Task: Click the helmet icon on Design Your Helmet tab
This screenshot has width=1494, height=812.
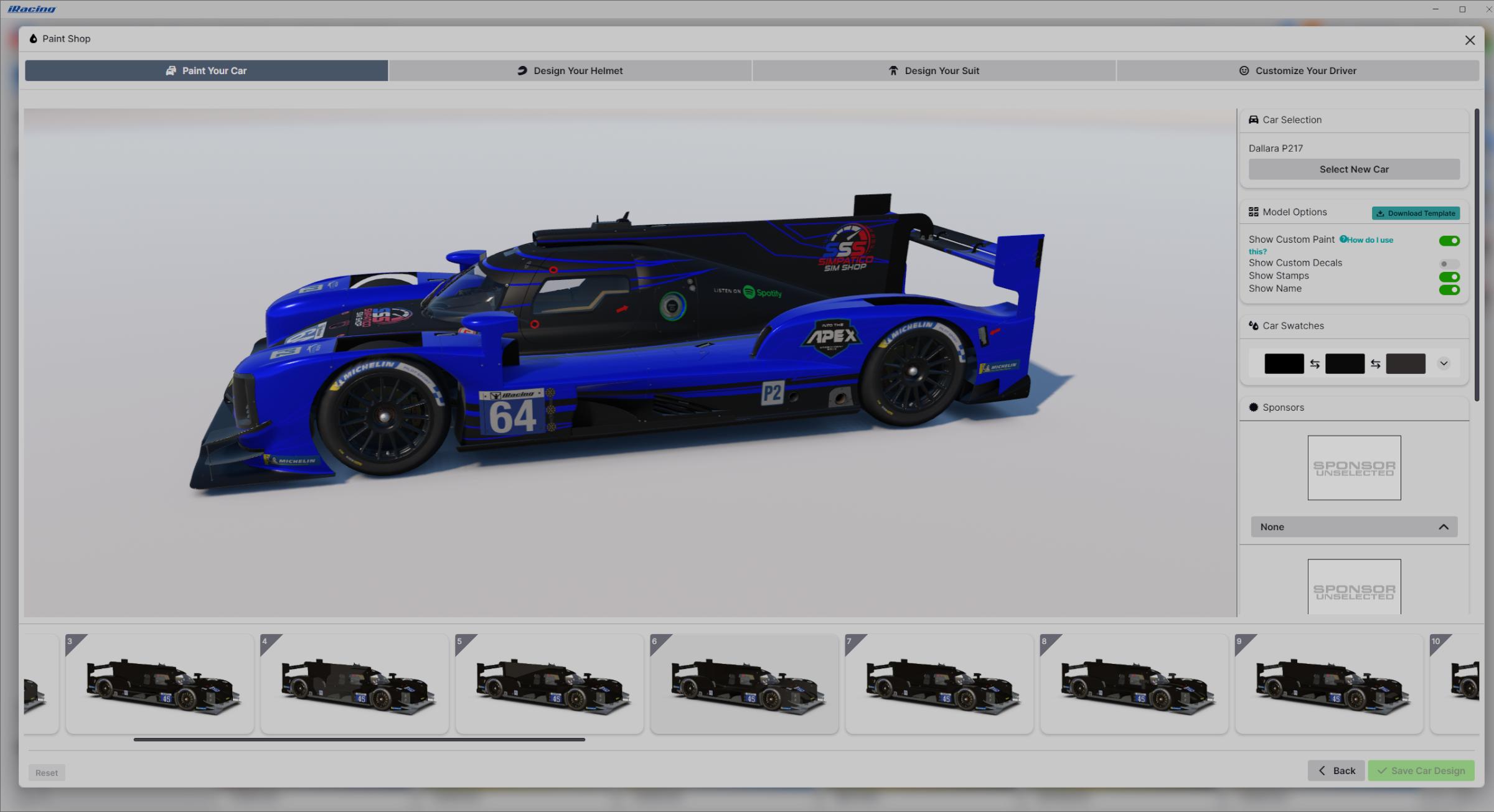Action: (x=523, y=70)
